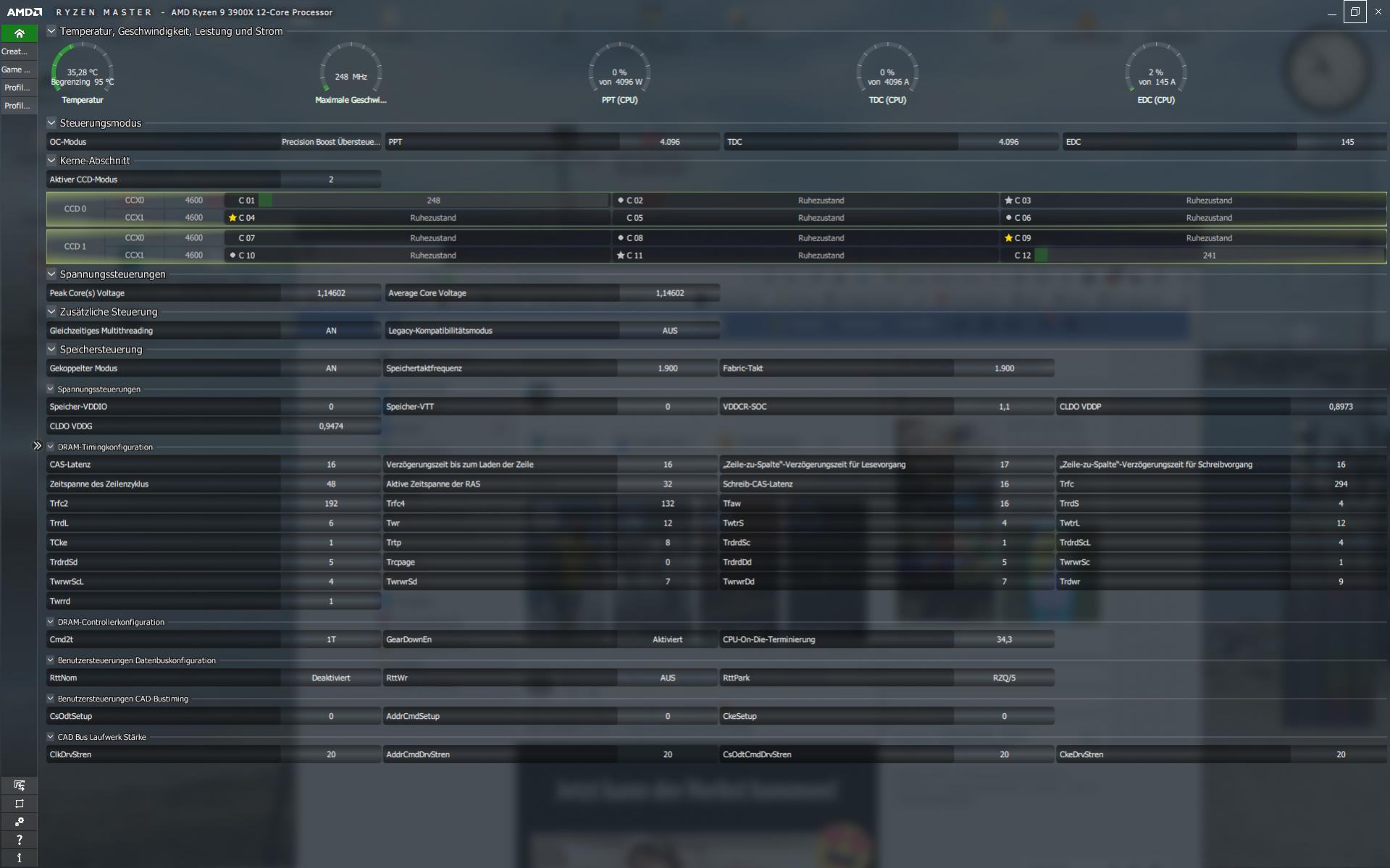Toggle Gekoppelter Modus AN value
Screen dimensions: 1390x868
click(x=331, y=368)
